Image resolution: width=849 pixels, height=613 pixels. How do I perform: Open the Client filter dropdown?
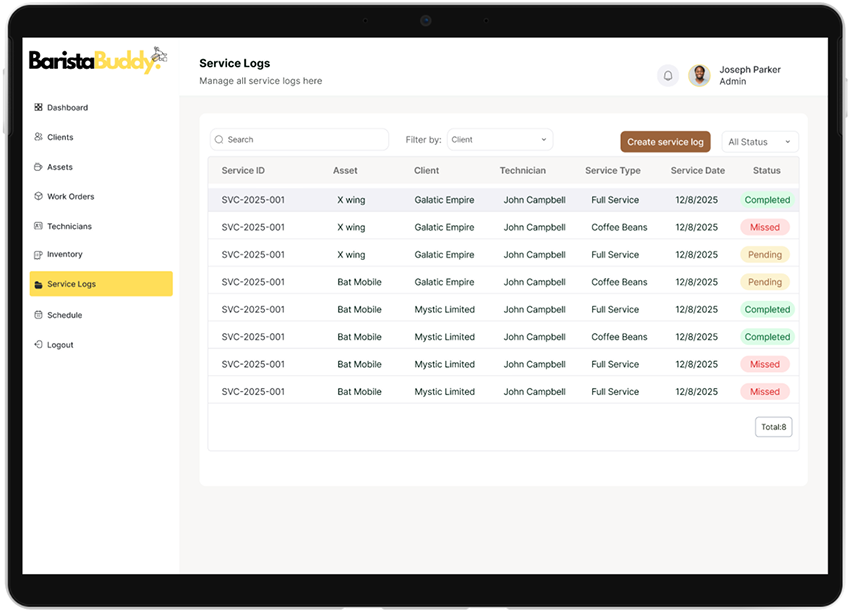pos(499,139)
